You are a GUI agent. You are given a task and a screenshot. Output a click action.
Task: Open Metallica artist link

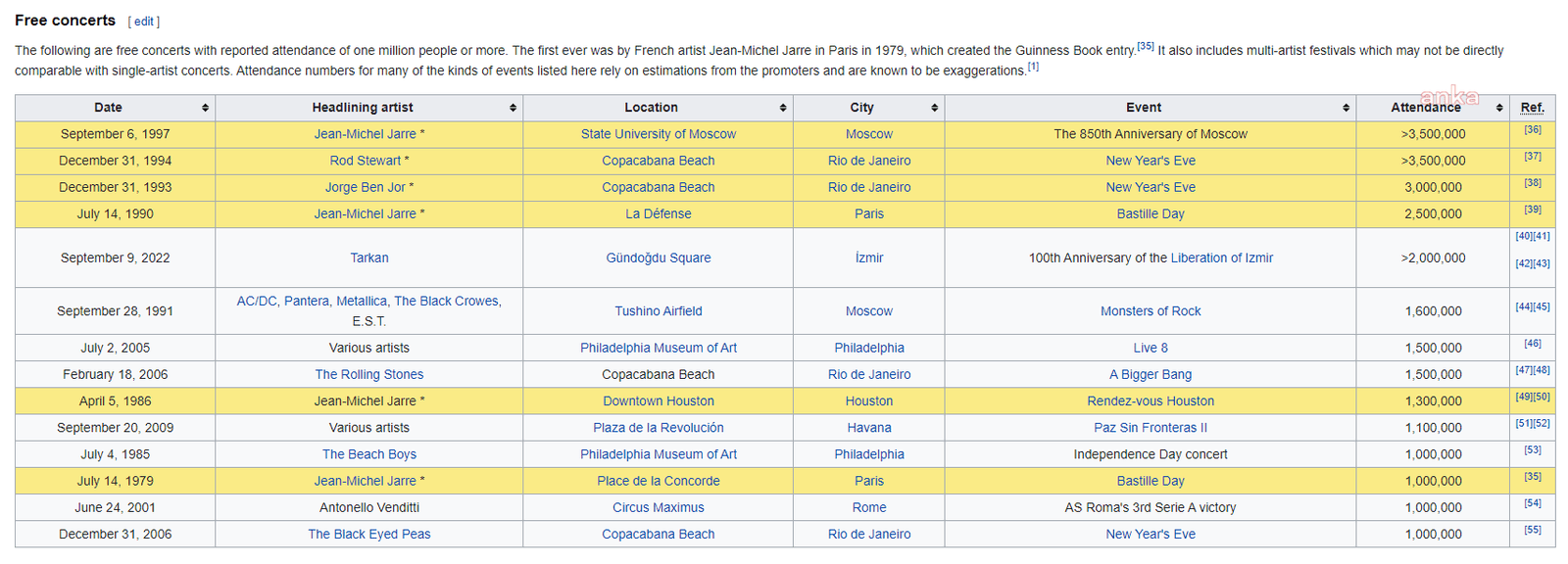pyautogui.click(x=362, y=301)
